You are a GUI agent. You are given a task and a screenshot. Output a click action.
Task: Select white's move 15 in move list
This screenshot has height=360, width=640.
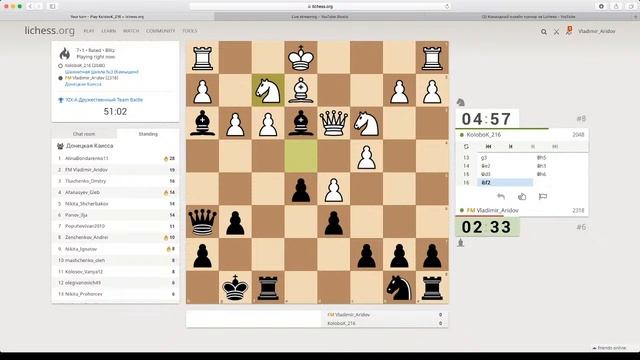(x=504, y=174)
